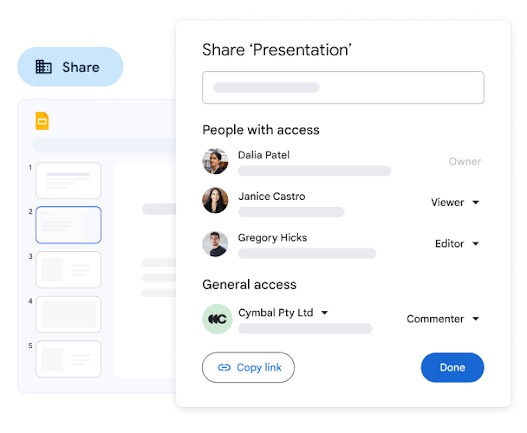Click the Cymbal Pty Ltd logo icon
The height and width of the screenshot is (433, 527).
coord(217,319)
